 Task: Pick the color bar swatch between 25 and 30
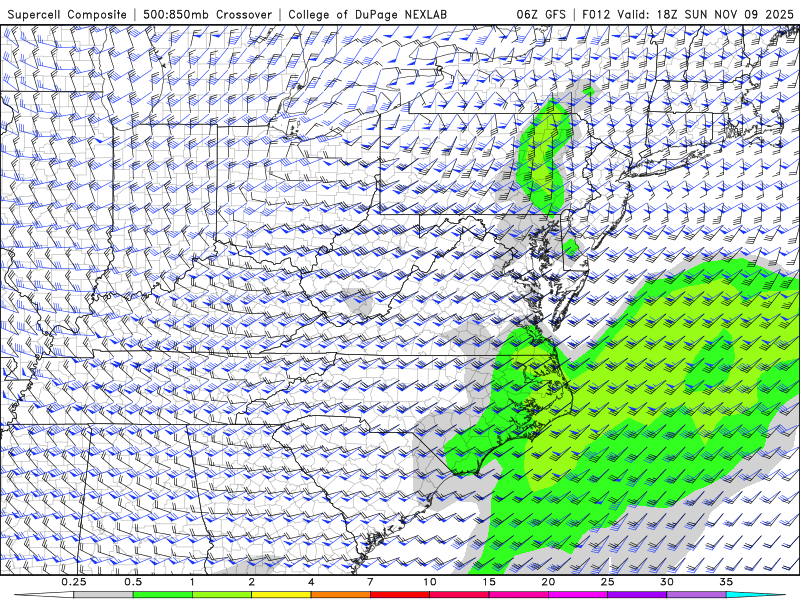[637, 595]
